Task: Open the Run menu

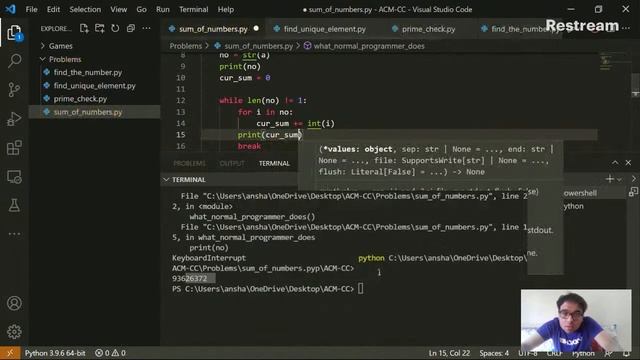Action: [162, 9]
